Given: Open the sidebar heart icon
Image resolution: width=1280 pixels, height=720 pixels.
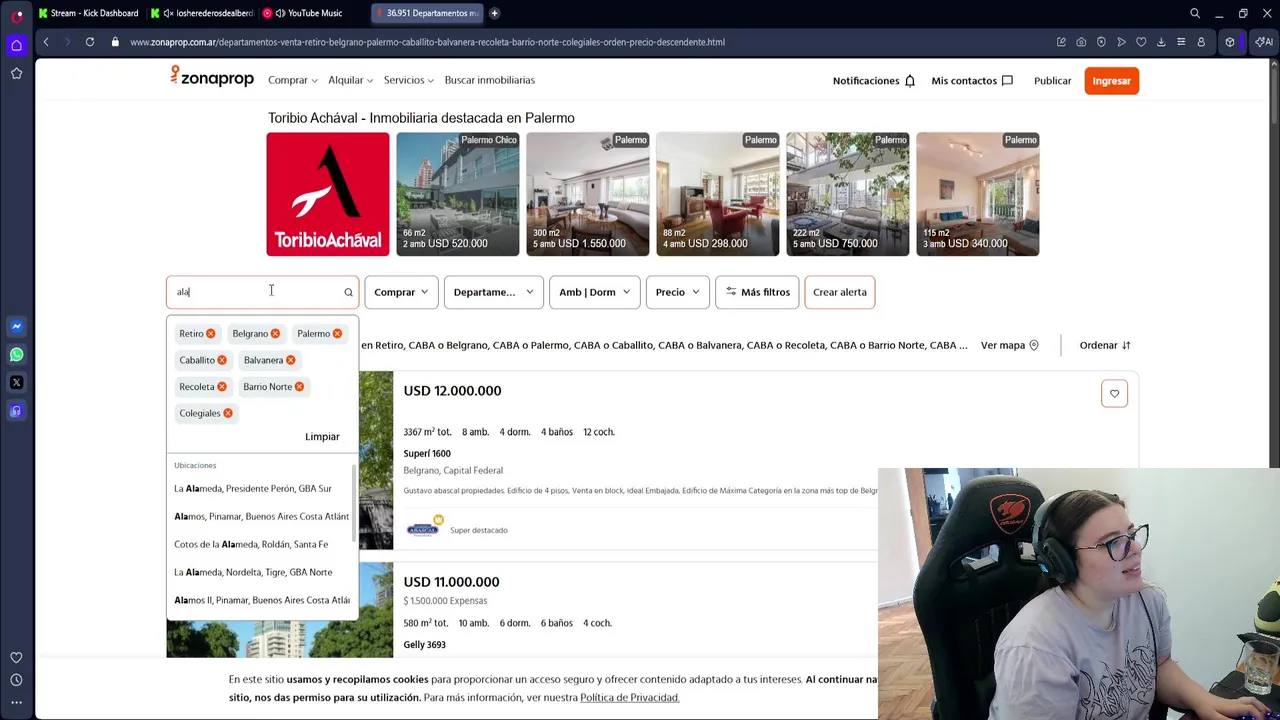Looking at the screenshot, I should [x=16, y=658].
